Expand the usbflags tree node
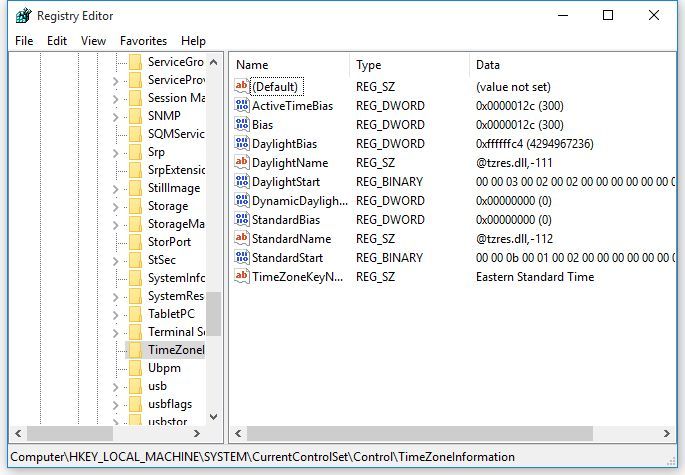Screen dimensions: 685x475 point(115,404)
